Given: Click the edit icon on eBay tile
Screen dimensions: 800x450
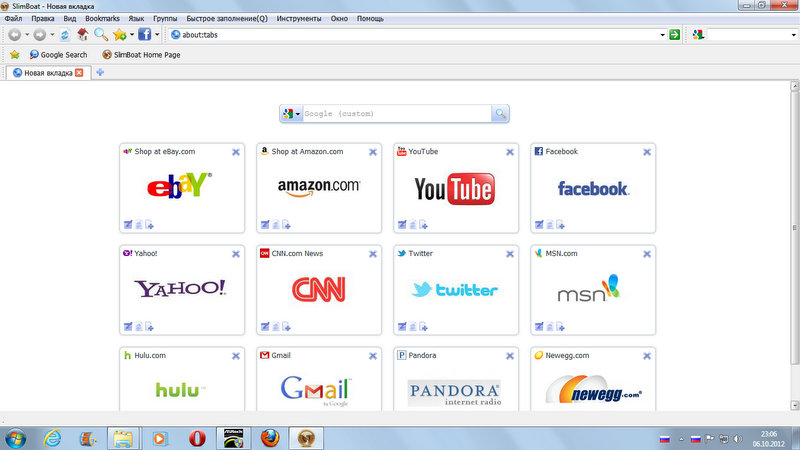Looking at the screenshot, I should tap(128, 224).
